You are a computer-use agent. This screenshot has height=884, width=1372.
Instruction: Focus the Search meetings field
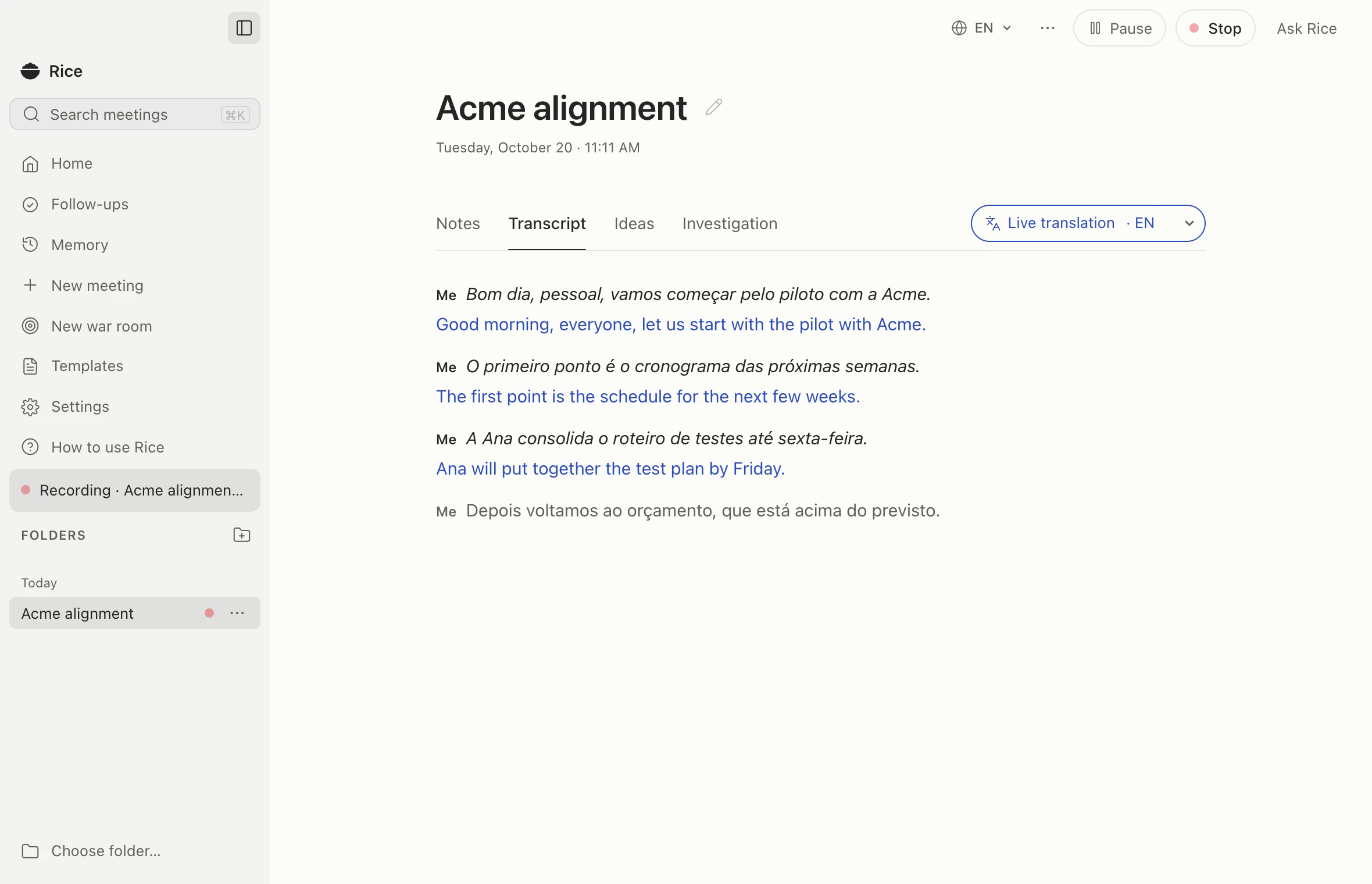coord(135,114)
